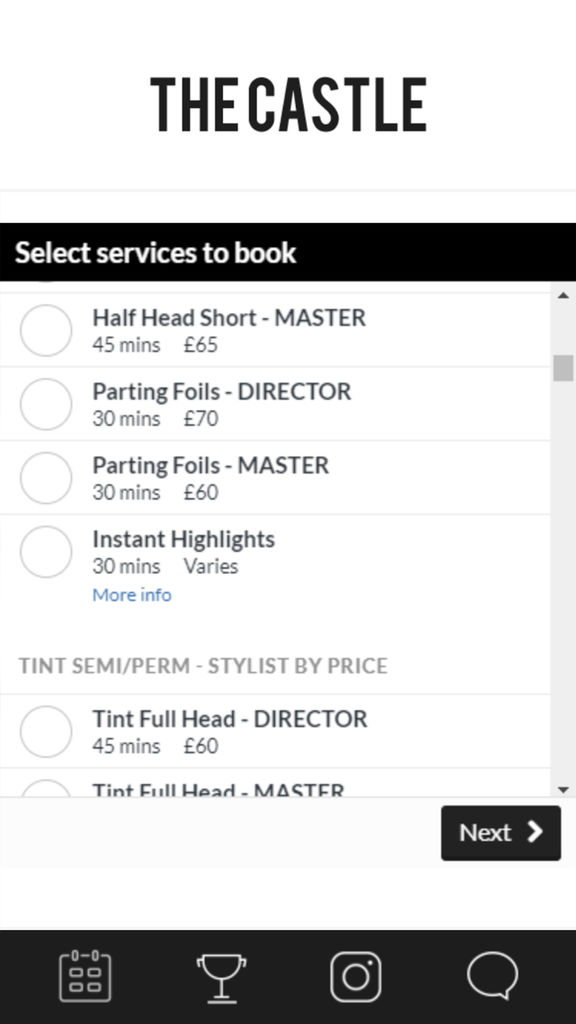Open the trophy rewards icon
Screen dimensions: 576x1024
click(x=221, y=978)
